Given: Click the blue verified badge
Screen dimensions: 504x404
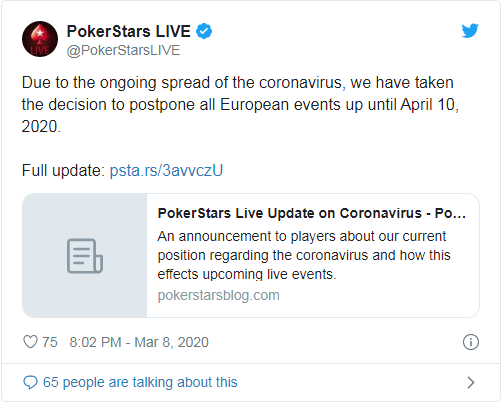Looking at the screenshot, I should [x=204, y=31].
